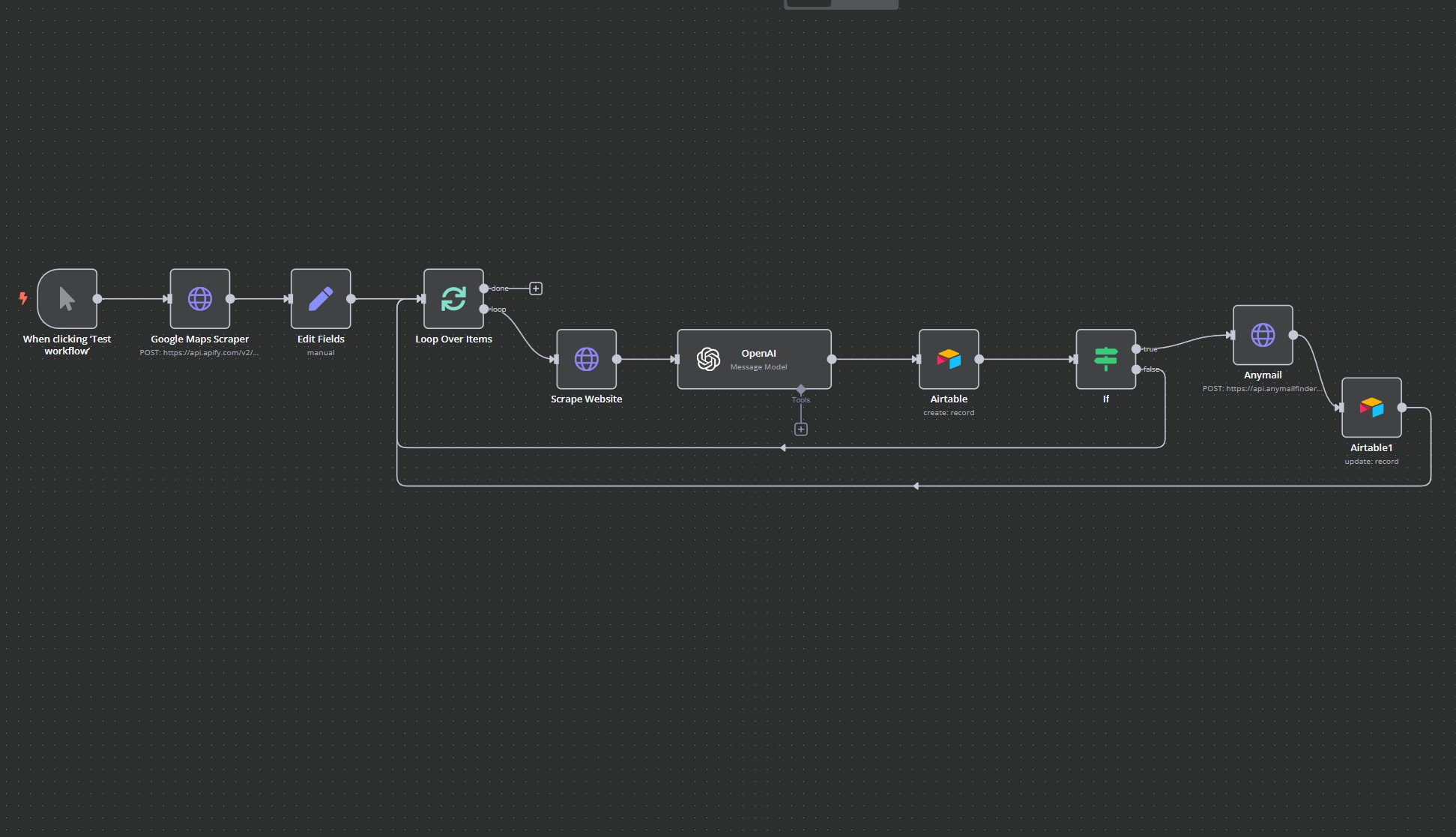Select the Google Maps Scraper globe node
The height and width of the screenshot is (837, 1456).
199,298
